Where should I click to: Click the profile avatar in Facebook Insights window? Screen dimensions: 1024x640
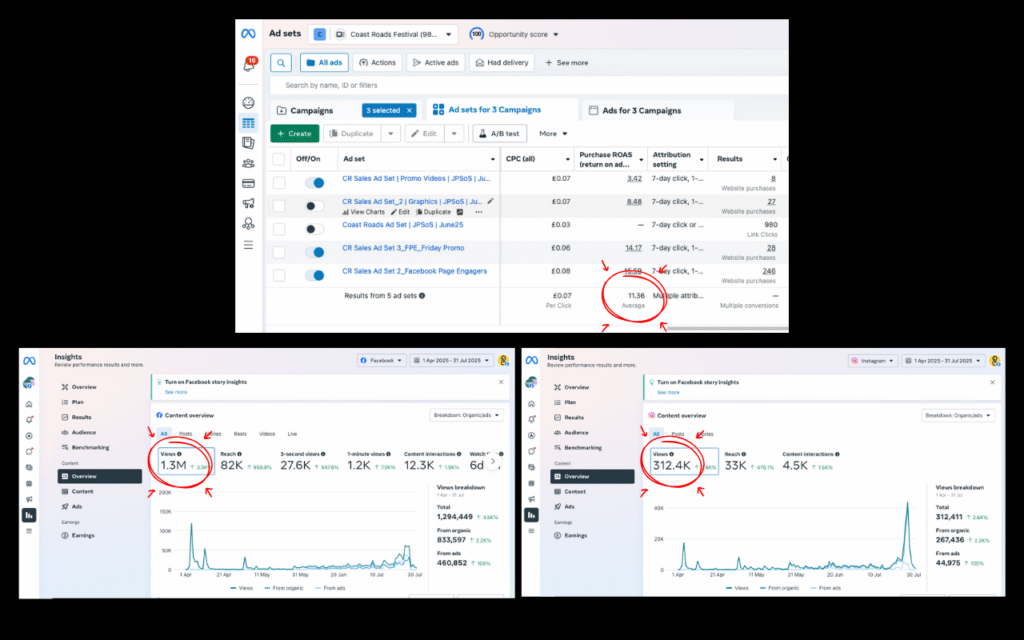coord(503,360)
